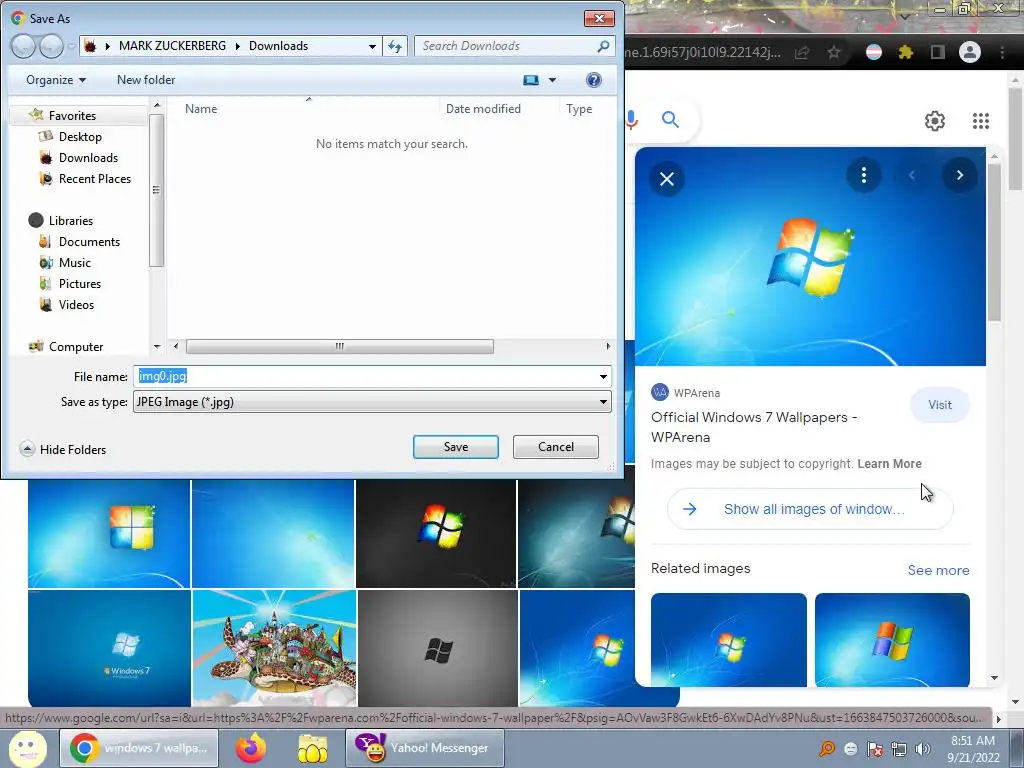Select Recent Places under Favorites
This screenshot has width=1024, height=768.
(x=94, y=178)
